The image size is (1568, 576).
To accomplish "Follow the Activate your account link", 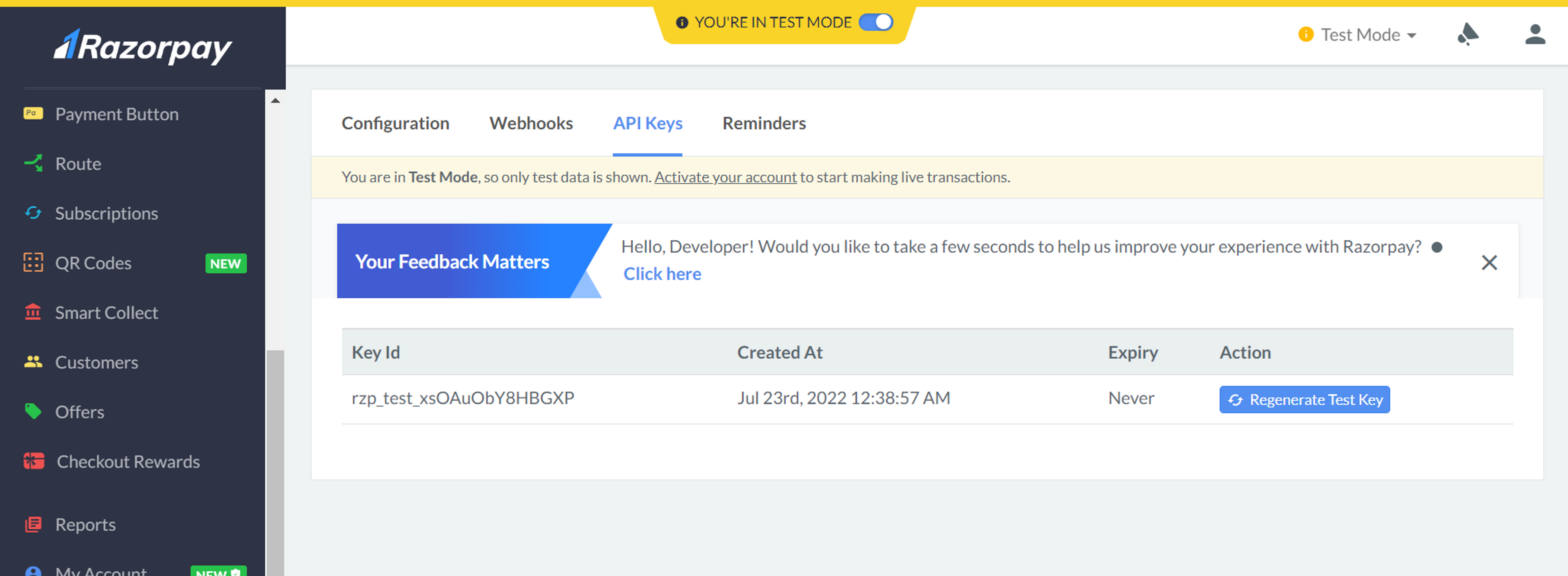I will pos(725,177).
